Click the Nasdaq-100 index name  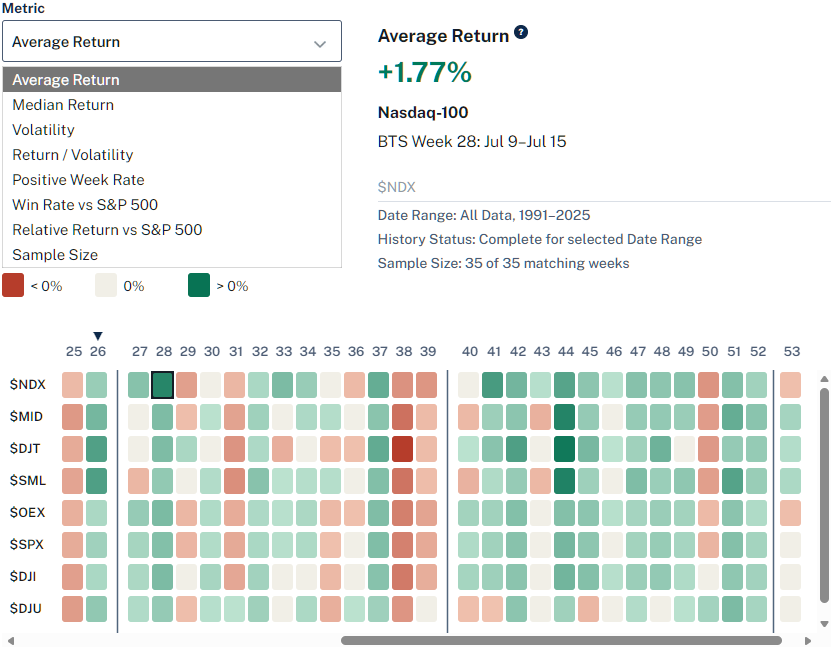[x=423, y=112]
